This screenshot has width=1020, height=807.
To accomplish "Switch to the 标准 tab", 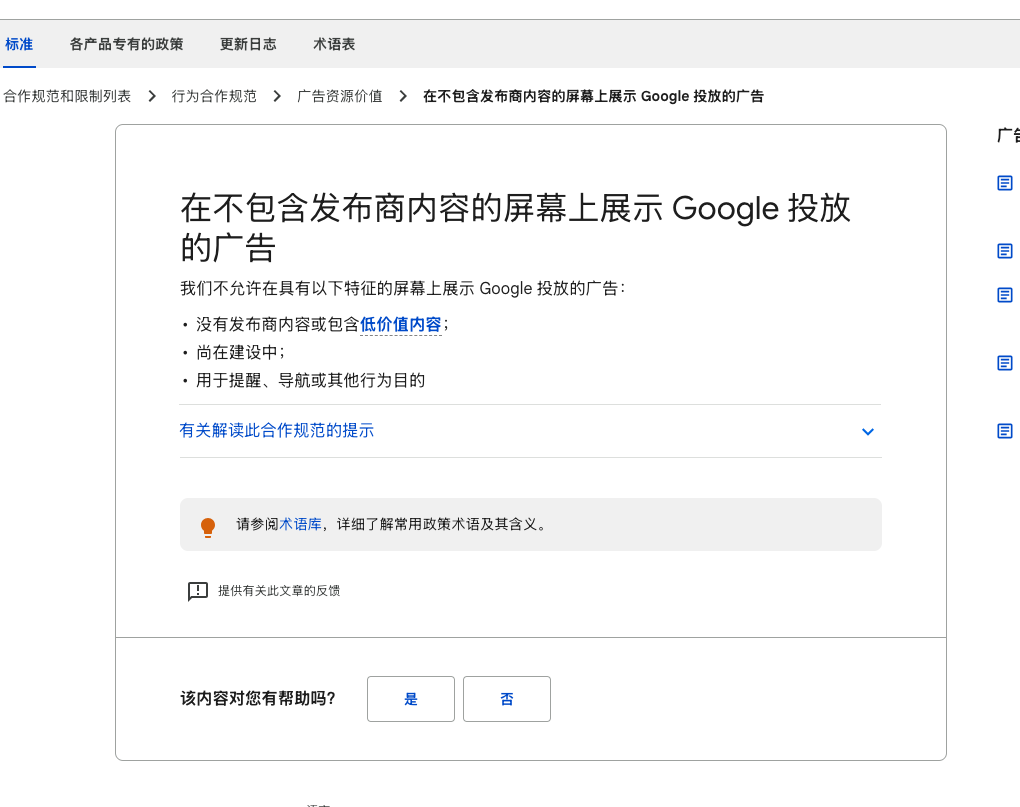I will [19, 44].
